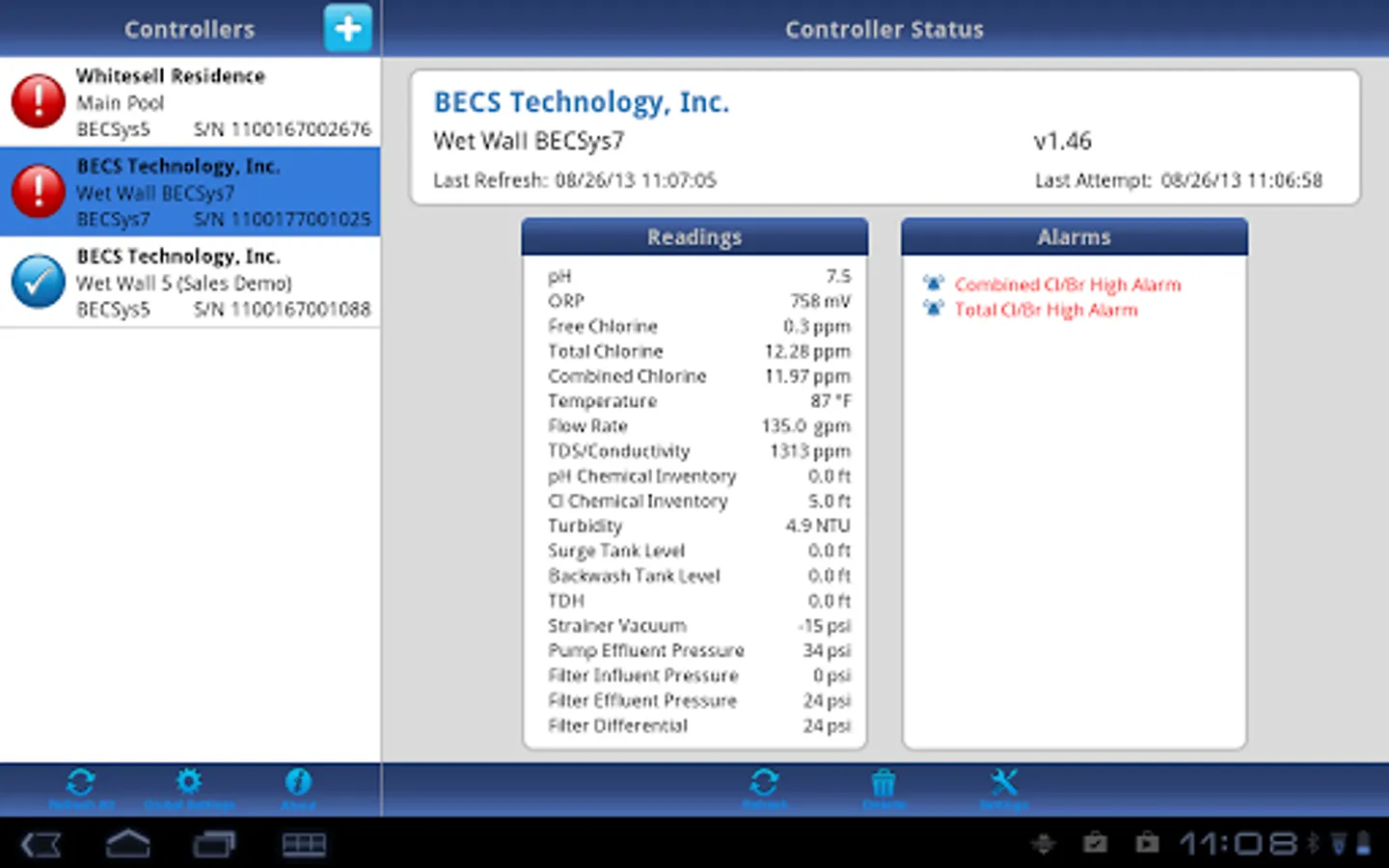Tap Android back navigation button

pyautogui.click(x=41, y=845)
